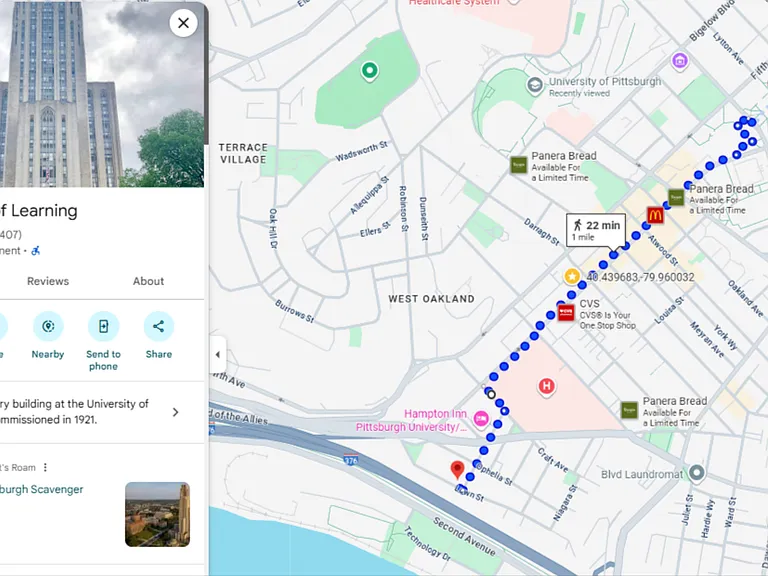Screen dimensions: 768x576
Task: Click the Louisa St label
Action: [670, 311]
